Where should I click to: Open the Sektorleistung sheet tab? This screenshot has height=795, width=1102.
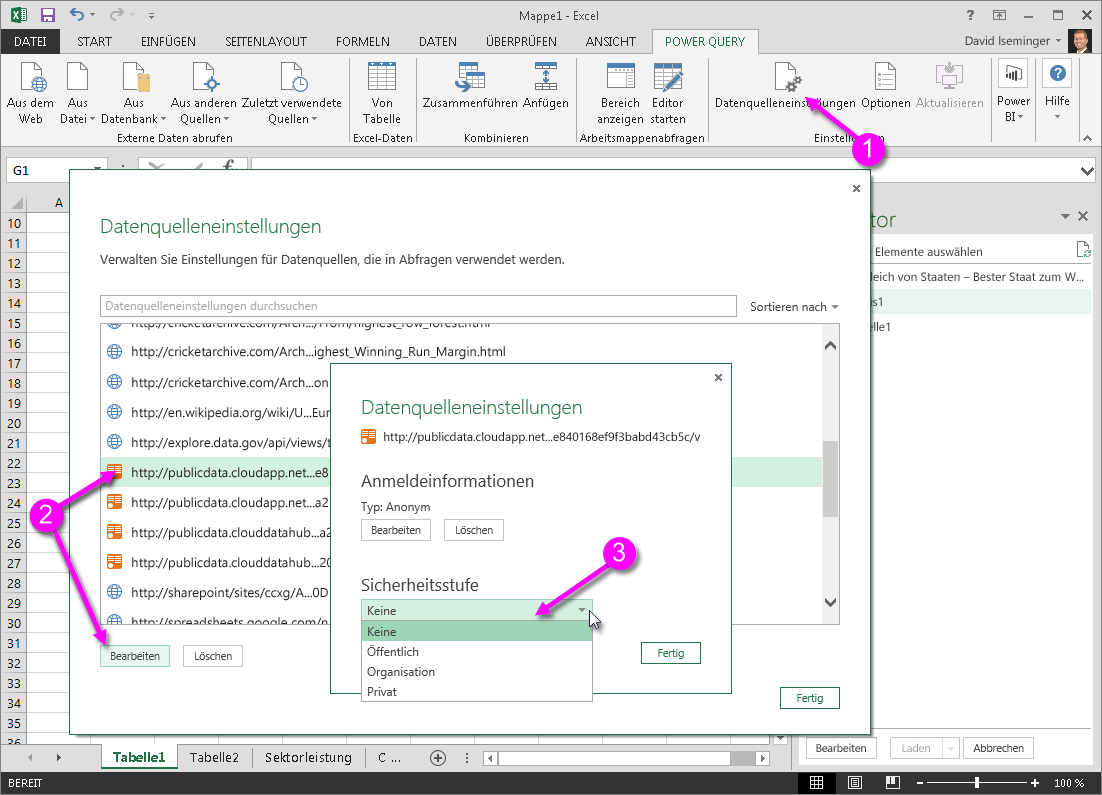point(308,757)
